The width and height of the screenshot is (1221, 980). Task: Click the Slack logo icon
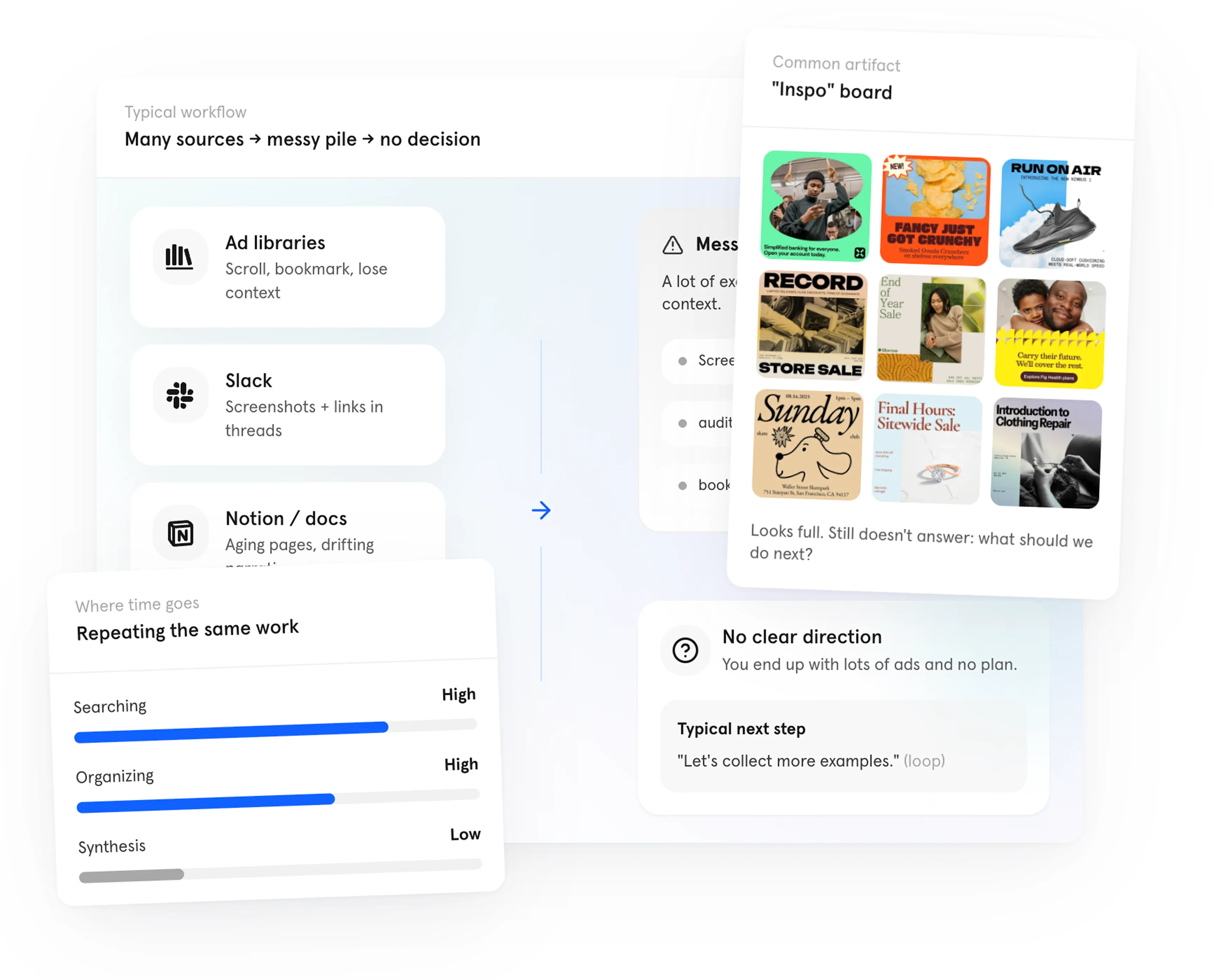(x=180, y=395)
